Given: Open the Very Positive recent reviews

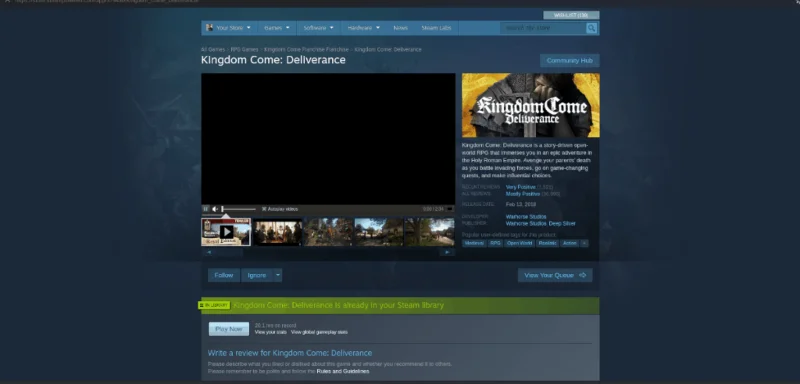Looking at the screenshot, I should (520, 187).
